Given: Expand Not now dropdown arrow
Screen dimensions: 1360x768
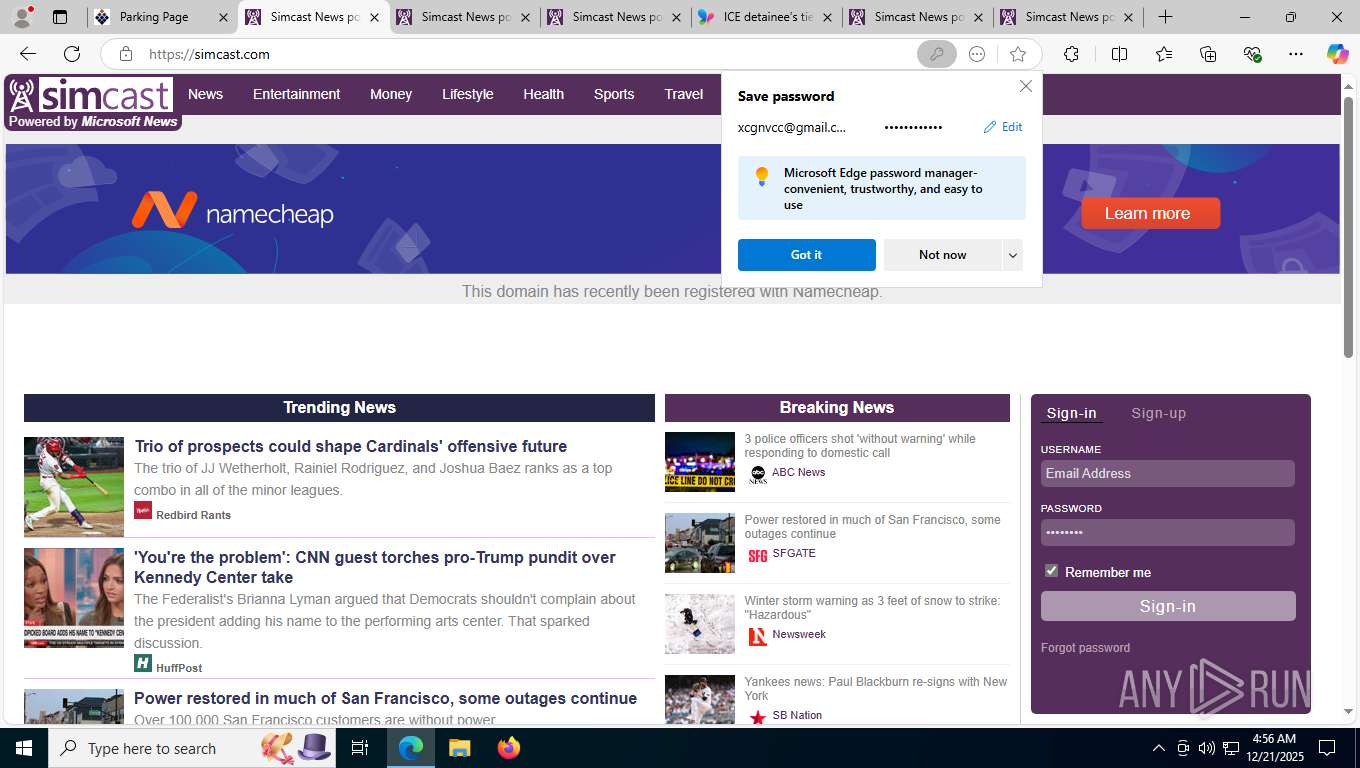Looking at the screenshot, I should tap(1012, 255).
